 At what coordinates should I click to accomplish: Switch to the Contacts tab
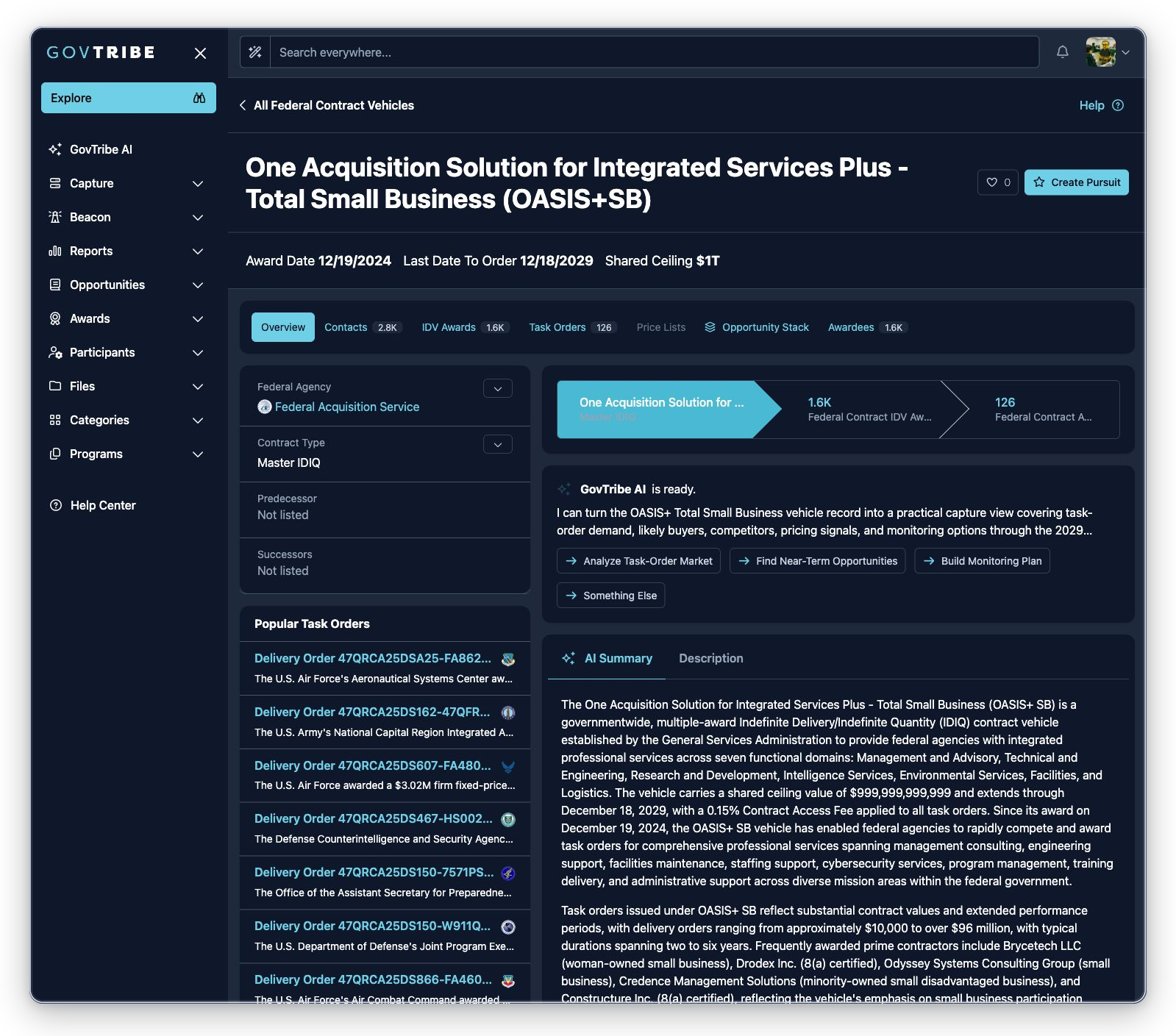[363, 327]
